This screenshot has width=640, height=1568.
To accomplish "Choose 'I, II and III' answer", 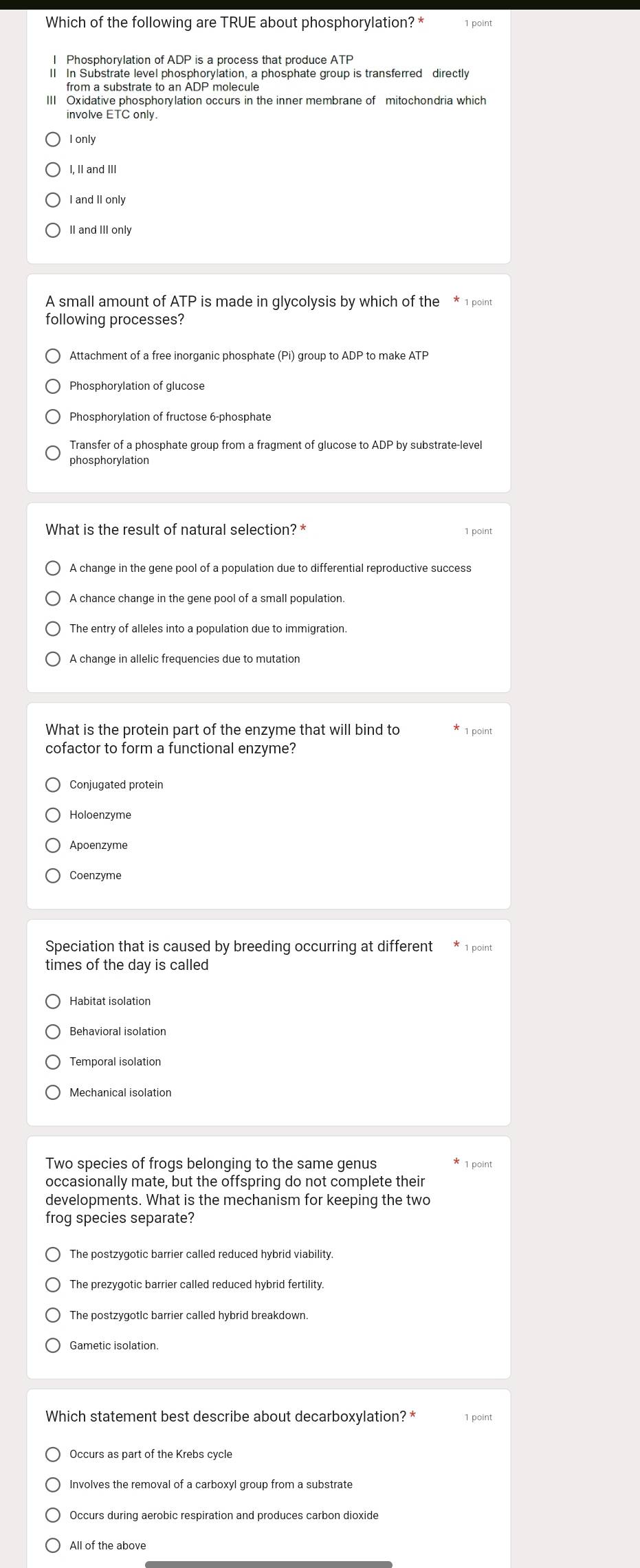I will (x=53, y=170).
